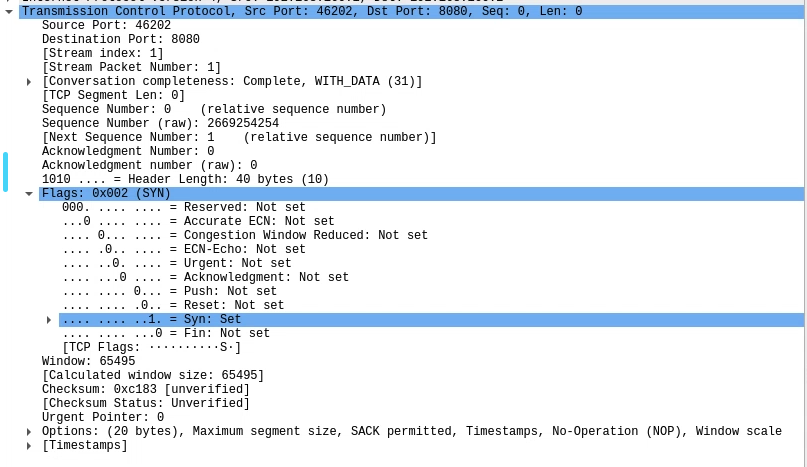The height and width of the screenshot is (467, 807).
Task: Select the Header Length: 40 bytes line
Action: click(x=185, y=179)
